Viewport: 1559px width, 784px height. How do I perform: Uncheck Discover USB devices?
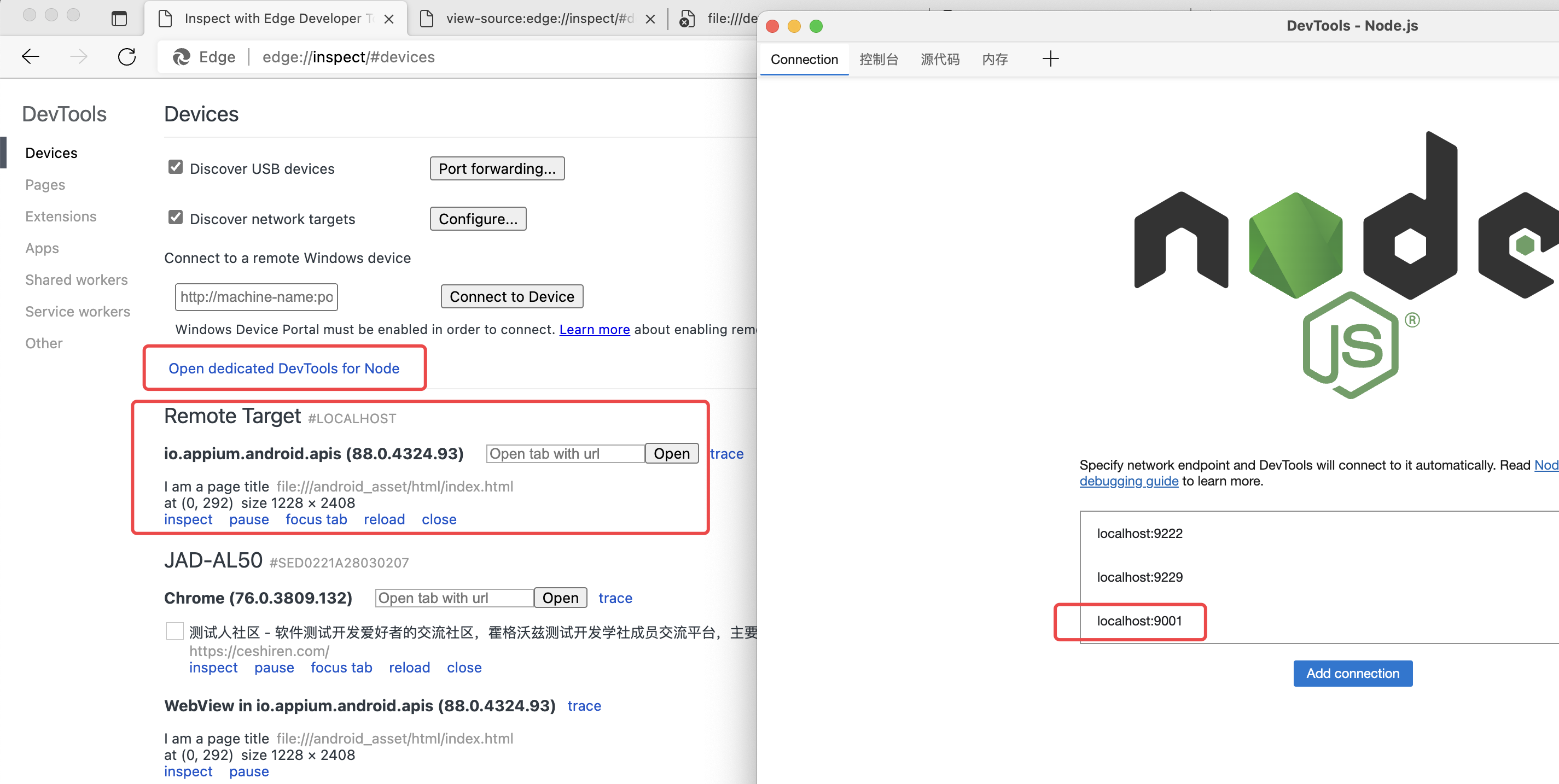tap(176, 167)
